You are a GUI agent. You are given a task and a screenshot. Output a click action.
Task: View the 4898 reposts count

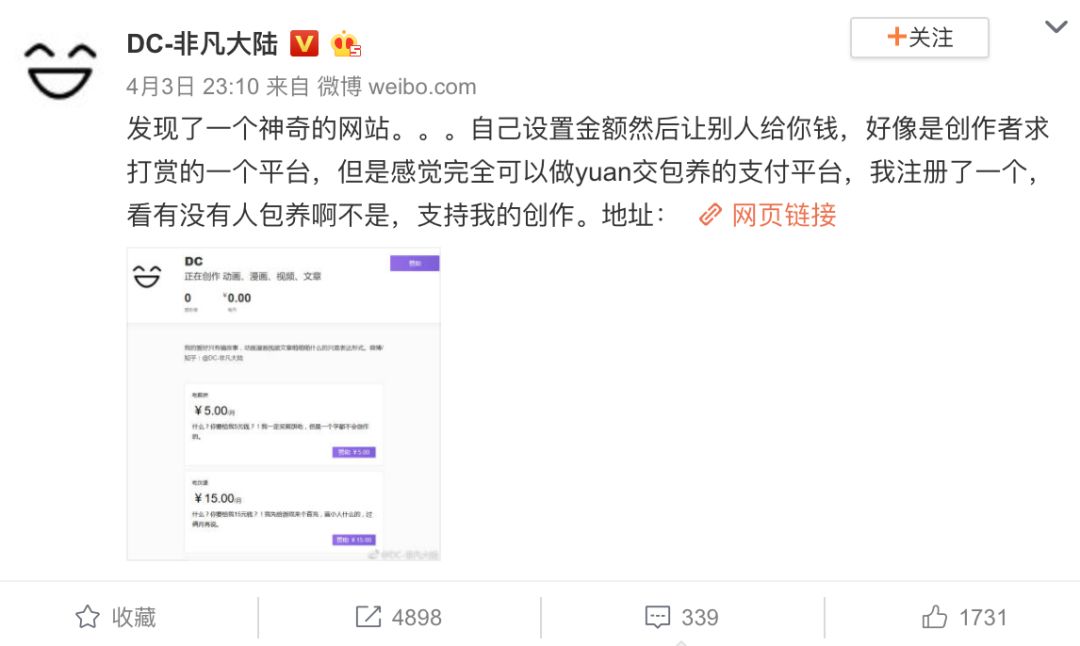click(417, 617)
